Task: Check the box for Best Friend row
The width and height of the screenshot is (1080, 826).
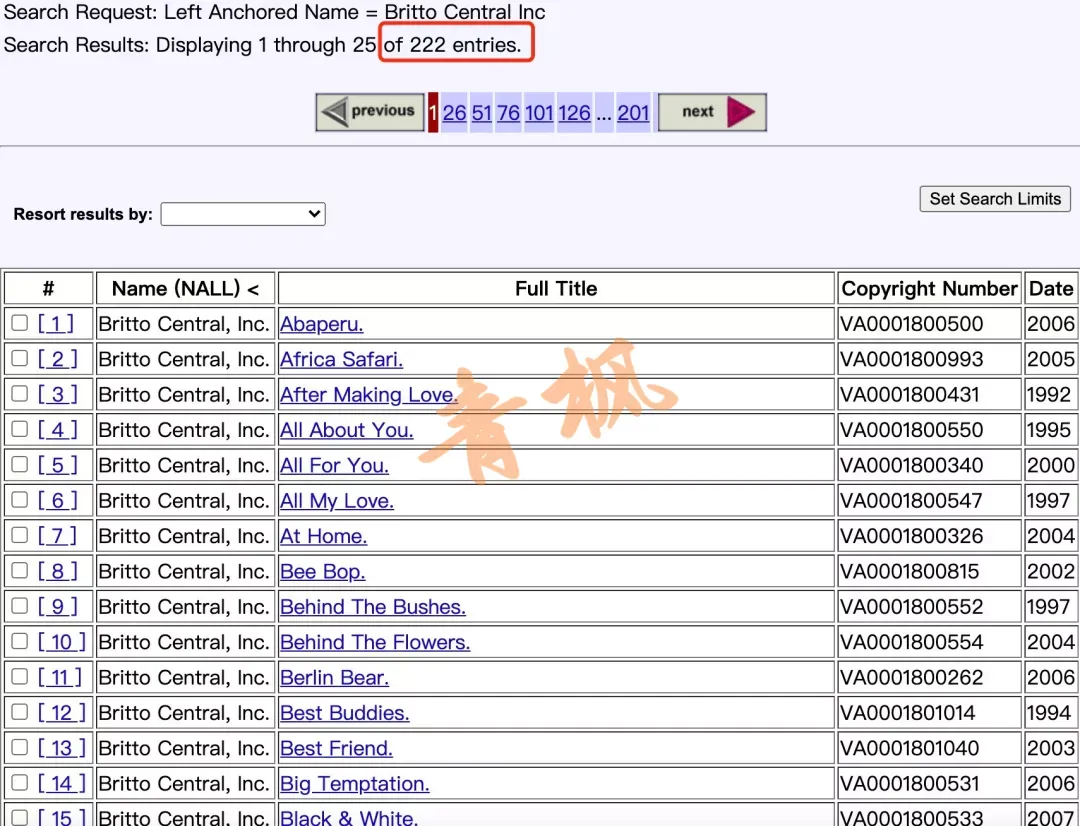Action: point(19,747)
